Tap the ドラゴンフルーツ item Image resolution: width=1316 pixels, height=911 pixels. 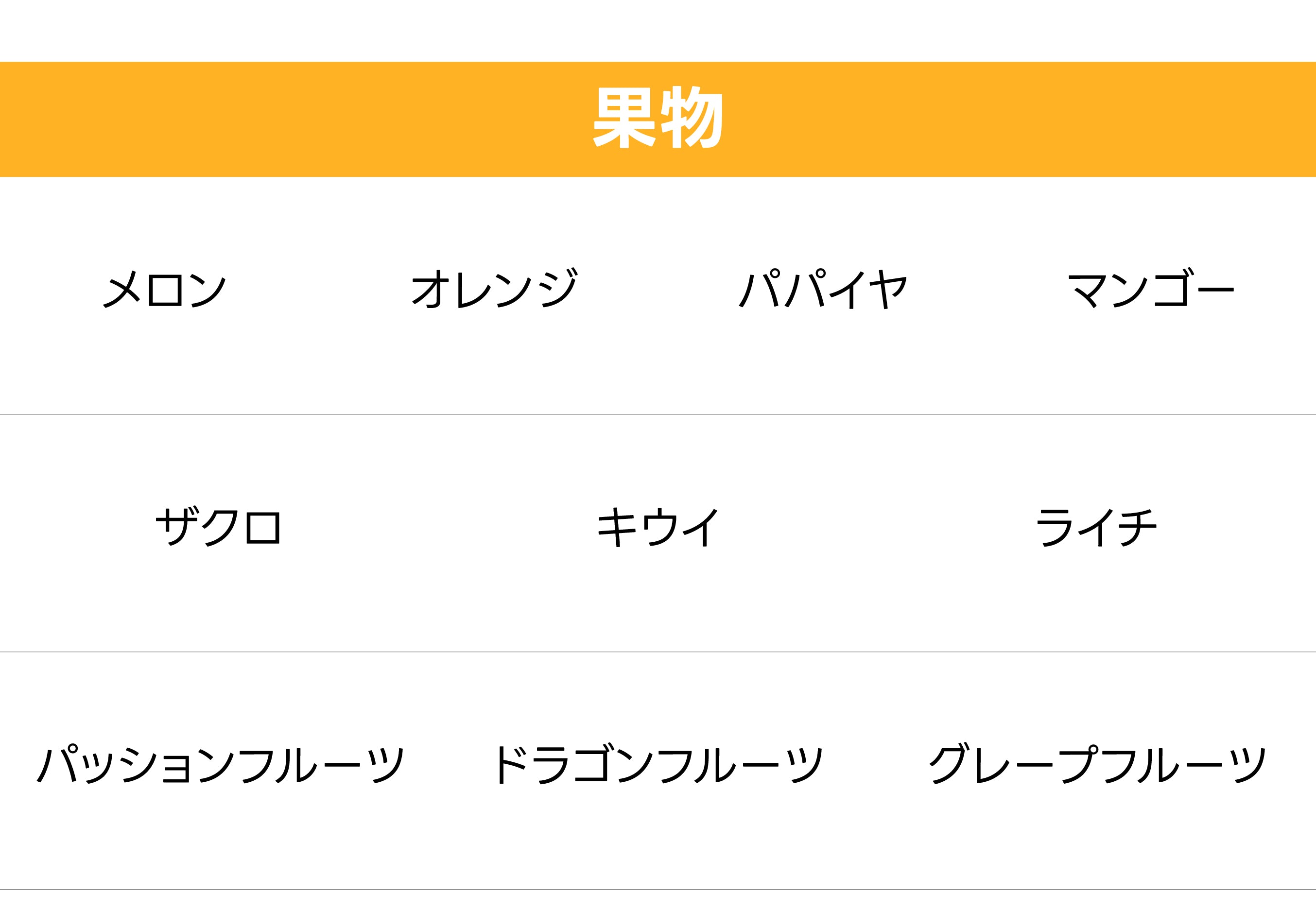pos(658,764)
